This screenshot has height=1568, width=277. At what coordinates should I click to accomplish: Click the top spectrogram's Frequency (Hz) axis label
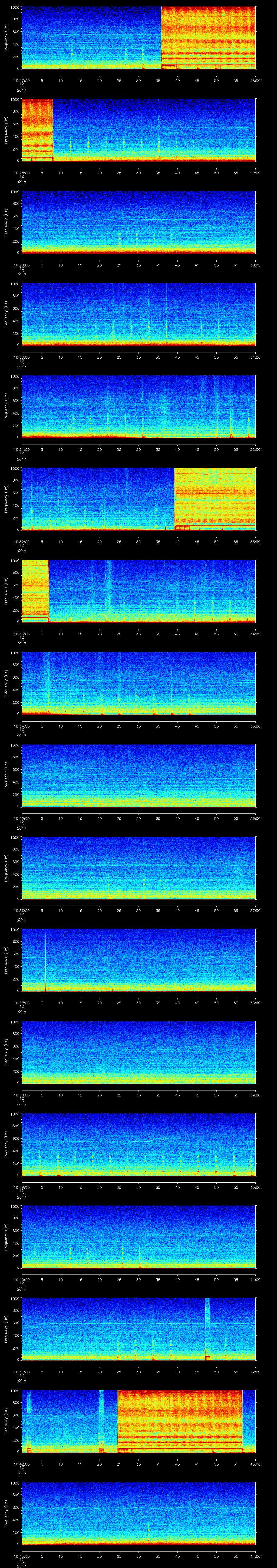pos(7,38)
